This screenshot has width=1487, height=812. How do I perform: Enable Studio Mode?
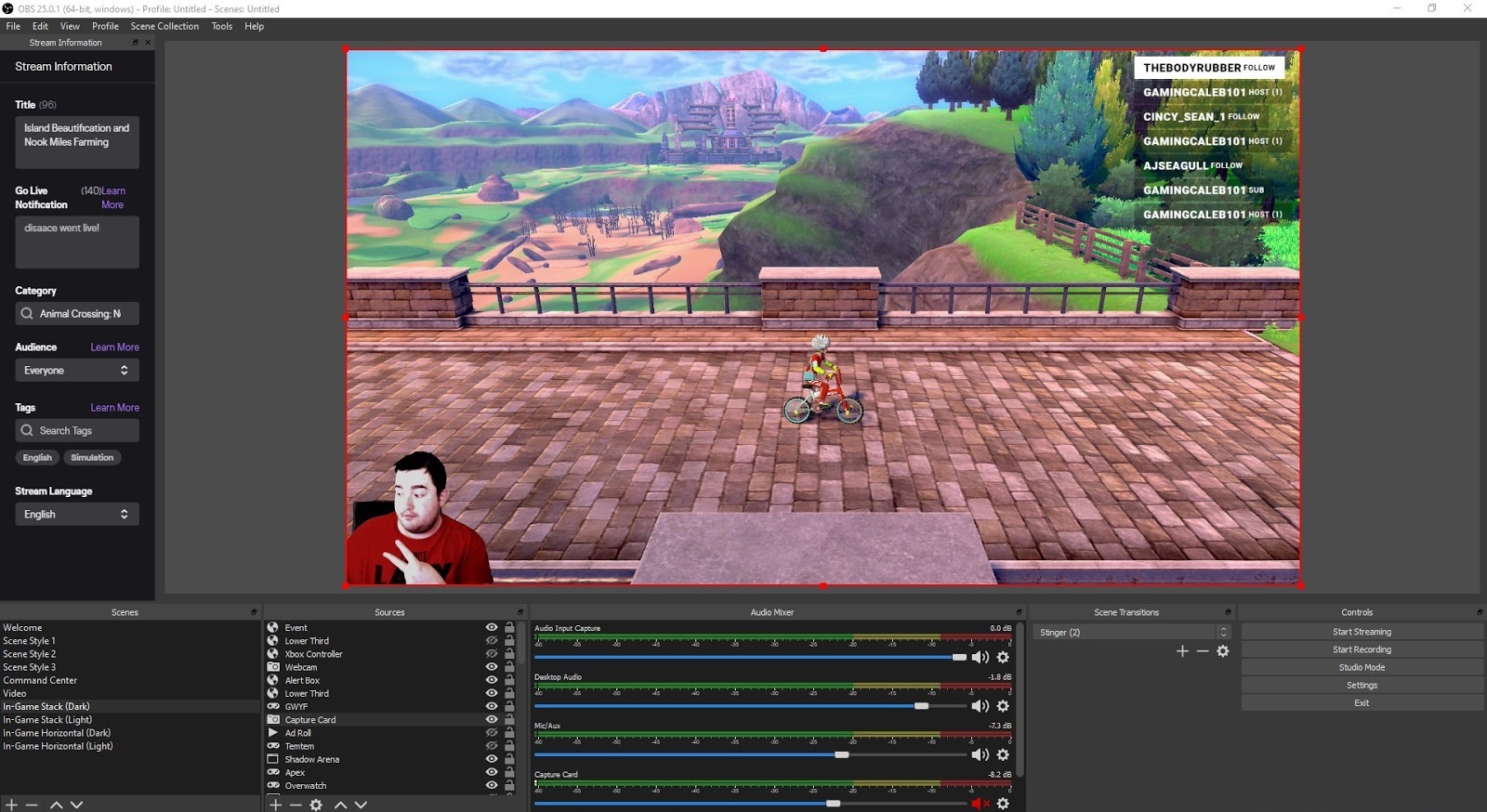1362,667
